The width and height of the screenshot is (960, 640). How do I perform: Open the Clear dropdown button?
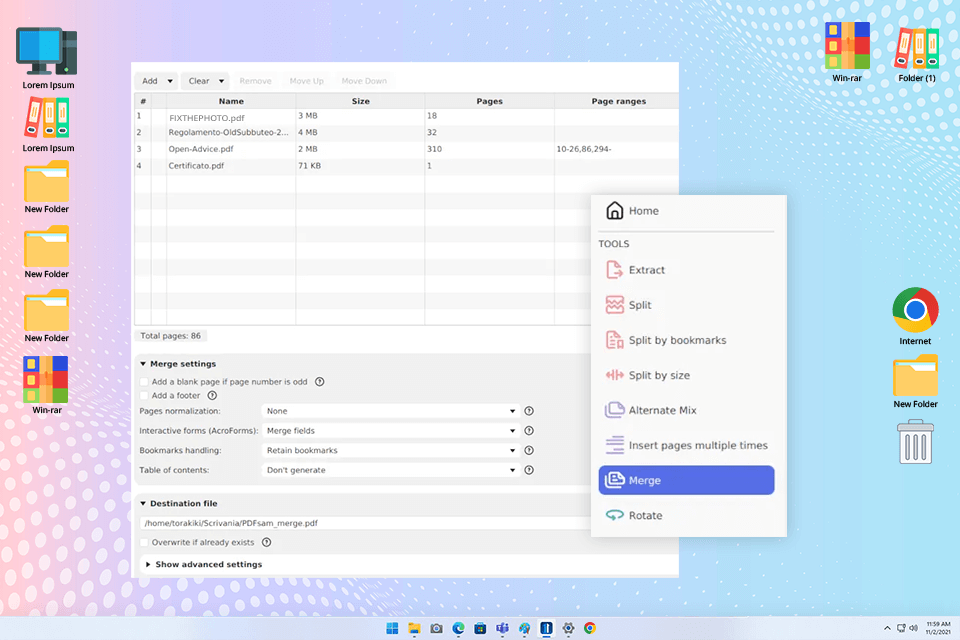click(x=206, y=81)
